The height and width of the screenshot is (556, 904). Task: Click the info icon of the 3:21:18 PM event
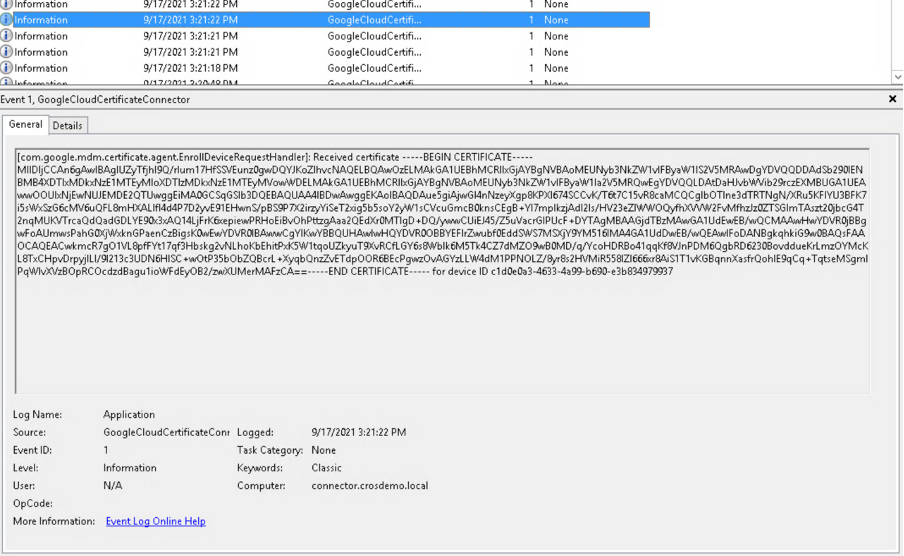pyautogui.click(x=7, y=68)
